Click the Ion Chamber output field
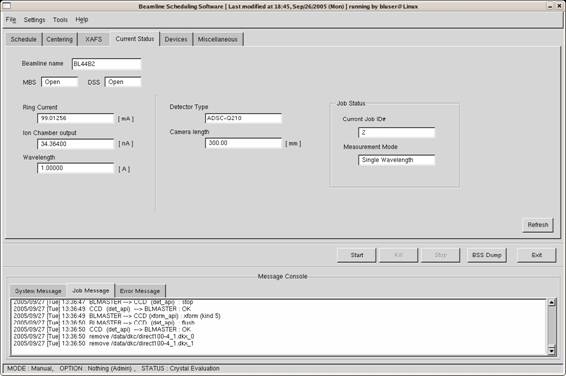Viewport: 566px width, 376px height. coord(75,144)
